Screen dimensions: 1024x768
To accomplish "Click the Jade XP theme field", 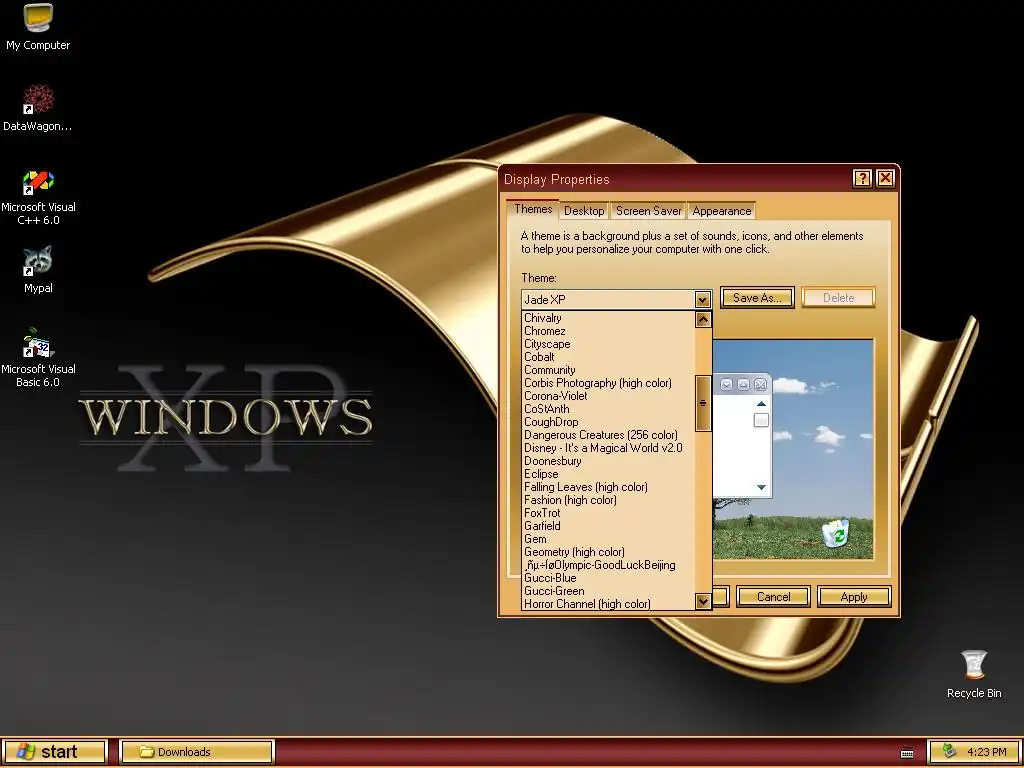I will click(608, 300).
